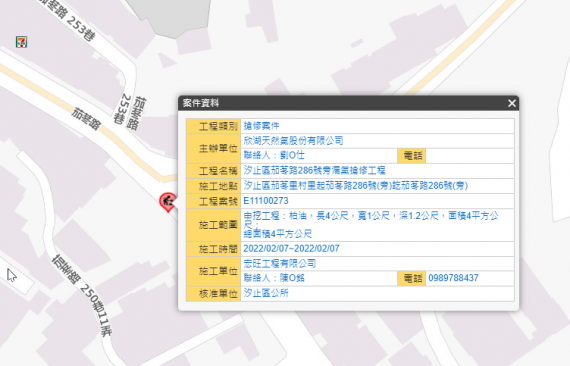Click the construction date 2022/02/07~2022/02/07
570x366 pixels.
(291, 249)
